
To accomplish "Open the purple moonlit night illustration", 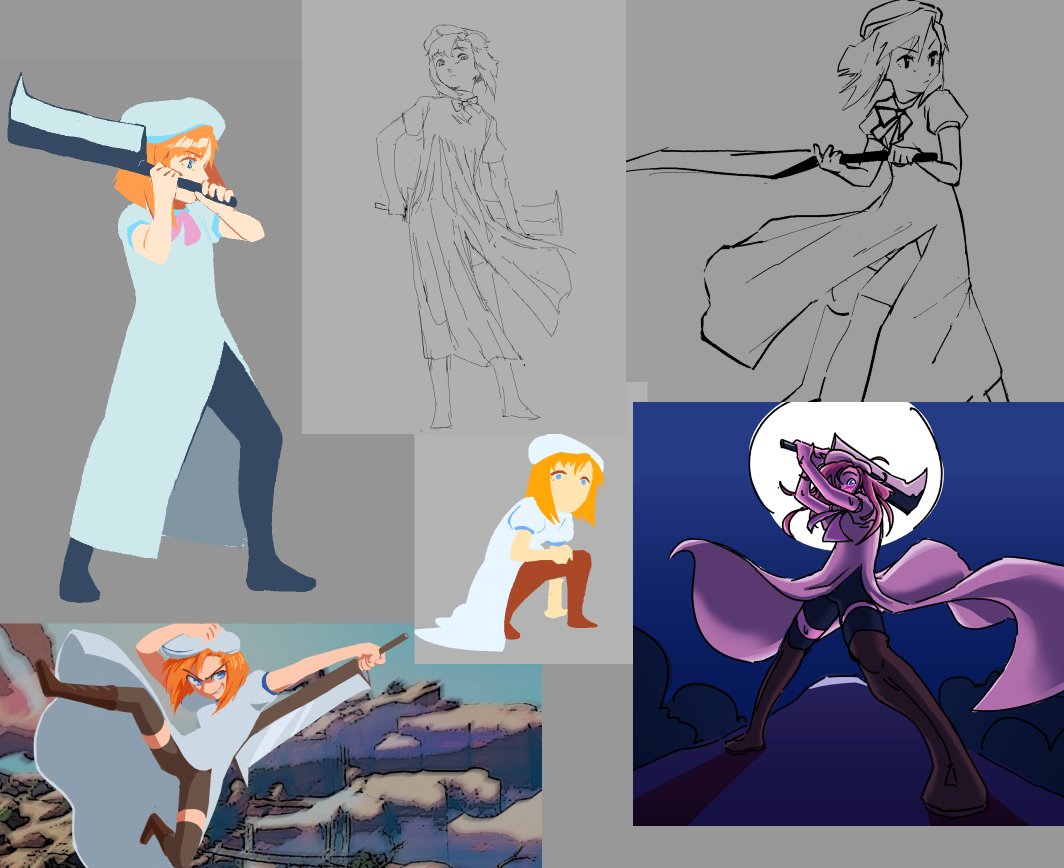I will click(x=848, y=614).
